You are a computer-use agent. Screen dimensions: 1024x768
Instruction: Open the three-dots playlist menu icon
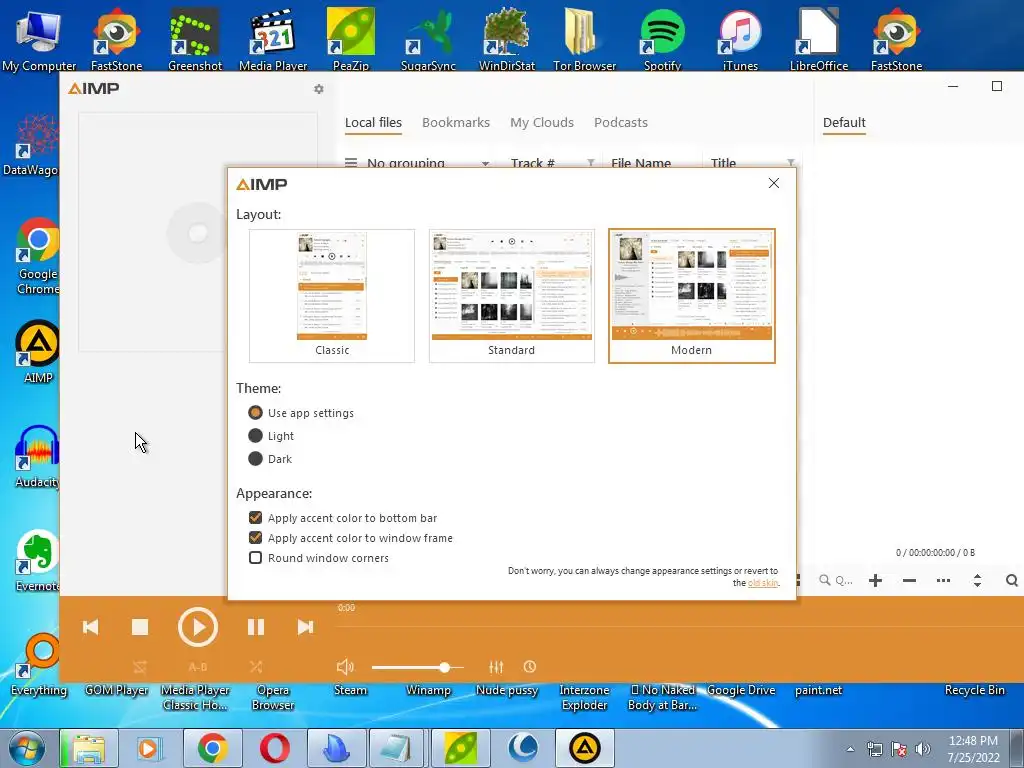(x=944, y=581)
